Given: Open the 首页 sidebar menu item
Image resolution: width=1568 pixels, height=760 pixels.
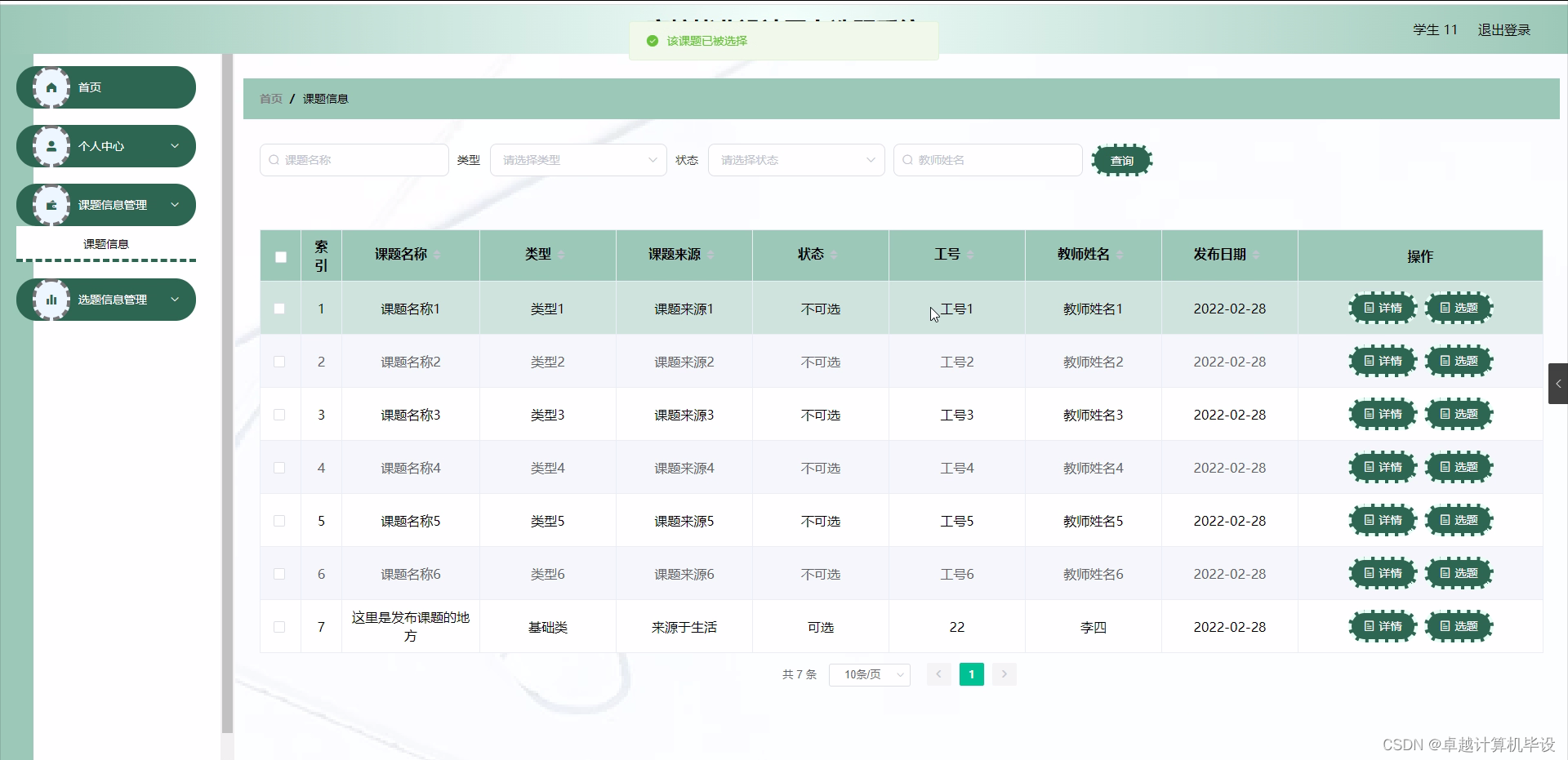Looking at the screenshot, I should 106,87.
